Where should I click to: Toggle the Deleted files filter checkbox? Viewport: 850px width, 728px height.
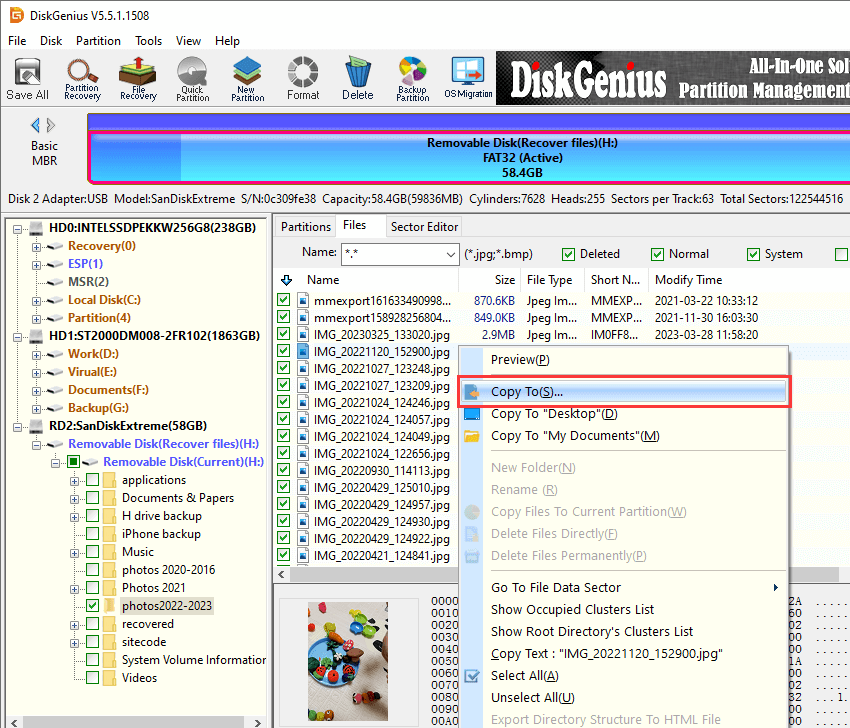(x=568, y=254)
